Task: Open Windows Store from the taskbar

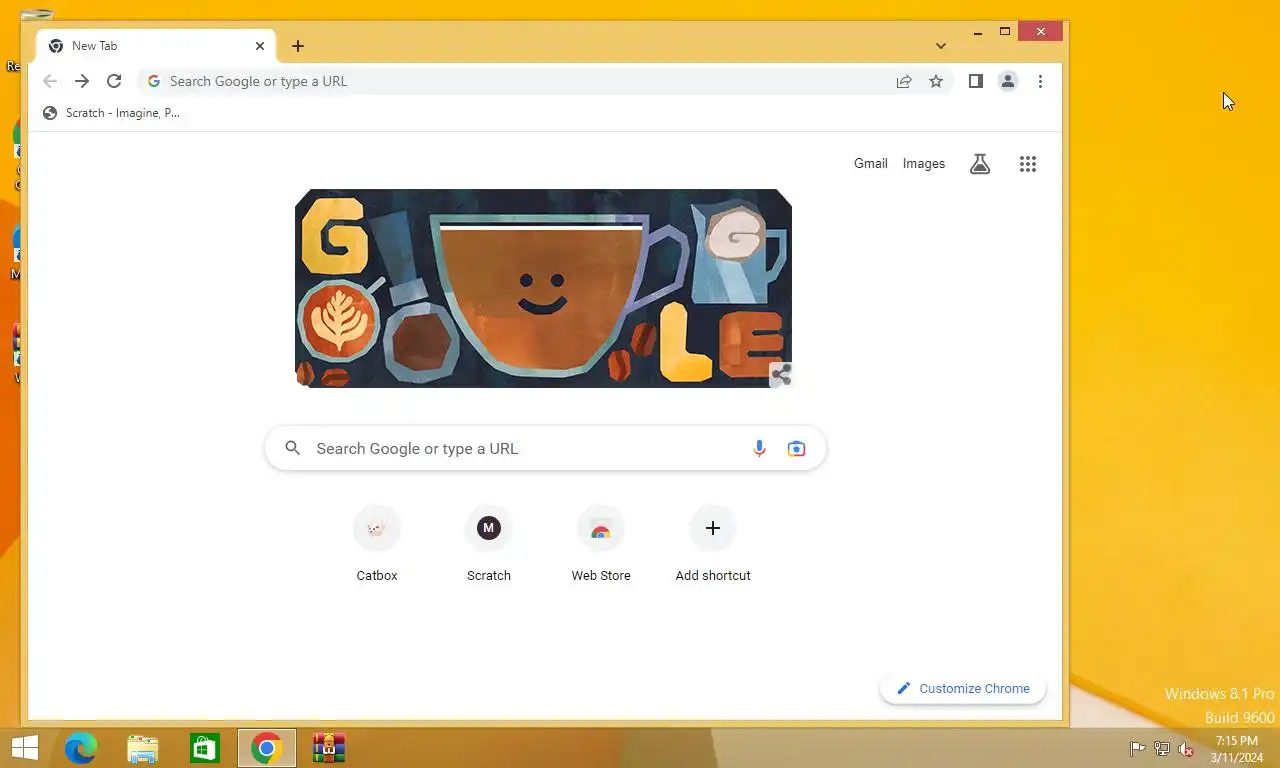Action: coord(205,748)
